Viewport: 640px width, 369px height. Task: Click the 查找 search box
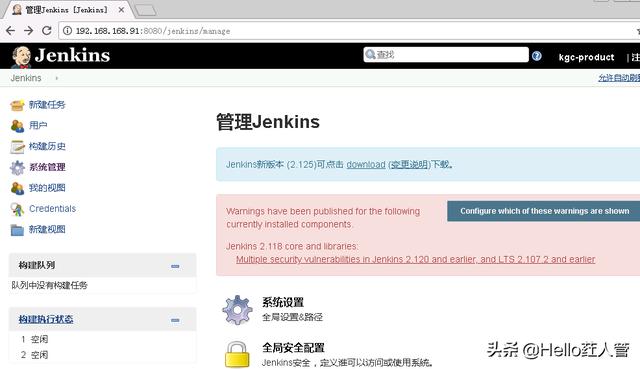446,54
